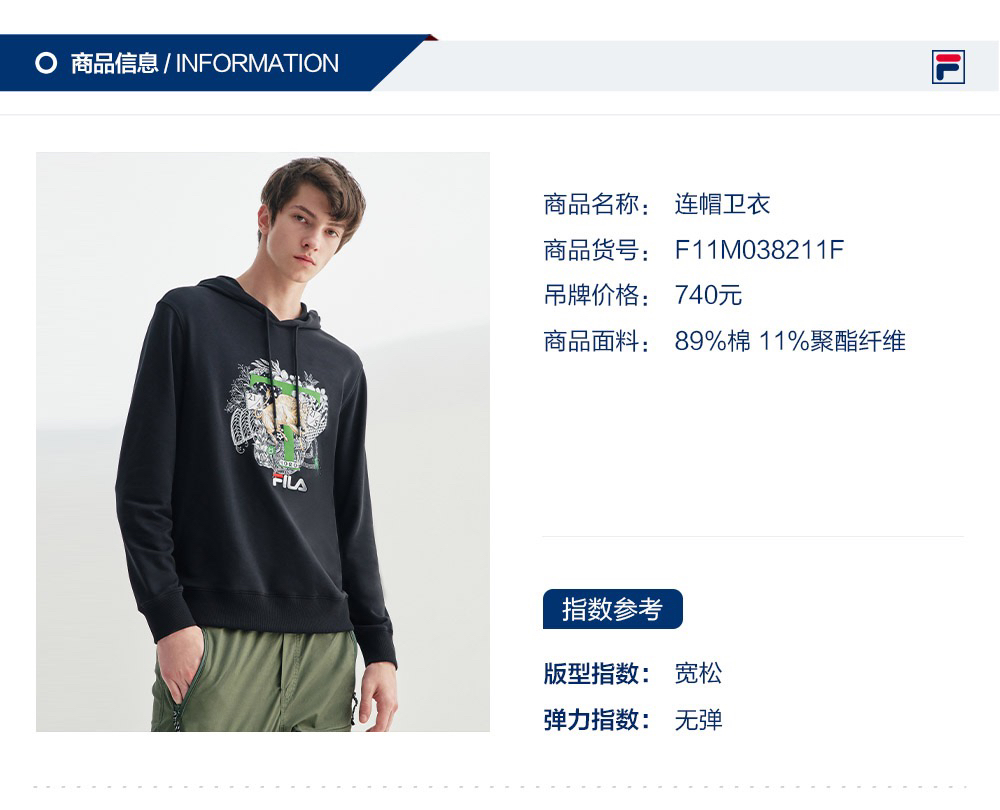
Task: Click the product name 连帽卫衣
Action: click(x=722, y=204)
